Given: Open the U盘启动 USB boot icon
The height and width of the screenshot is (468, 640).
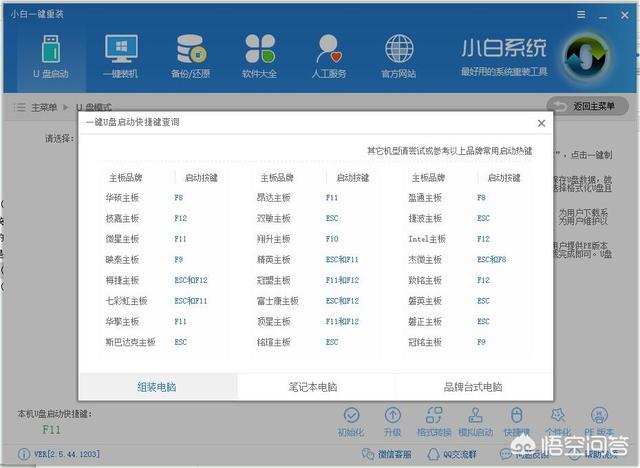Looking at the screenshot, I should (x=51, y=50).
